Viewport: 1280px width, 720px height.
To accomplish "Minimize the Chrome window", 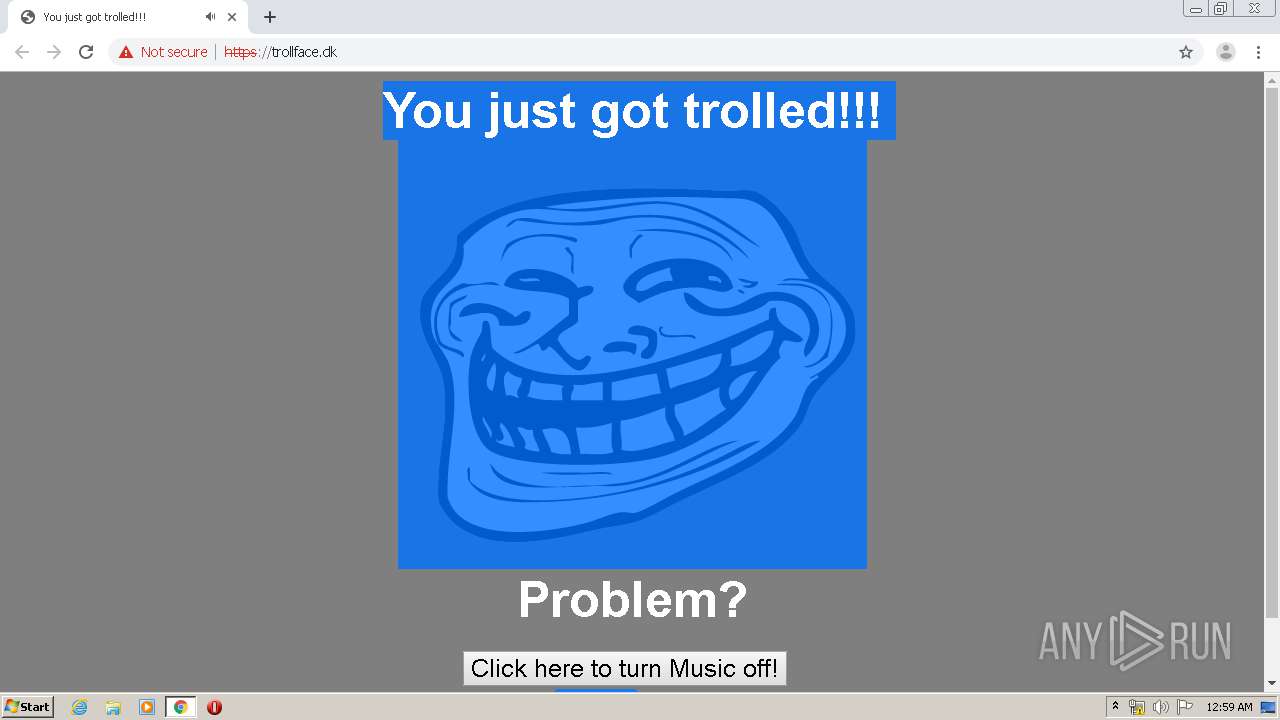I will coord(1196,9).
